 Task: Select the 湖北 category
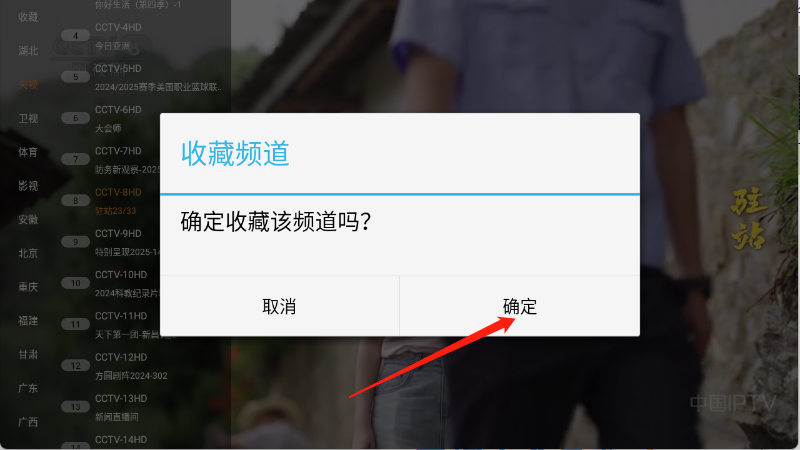click(28, 51)
